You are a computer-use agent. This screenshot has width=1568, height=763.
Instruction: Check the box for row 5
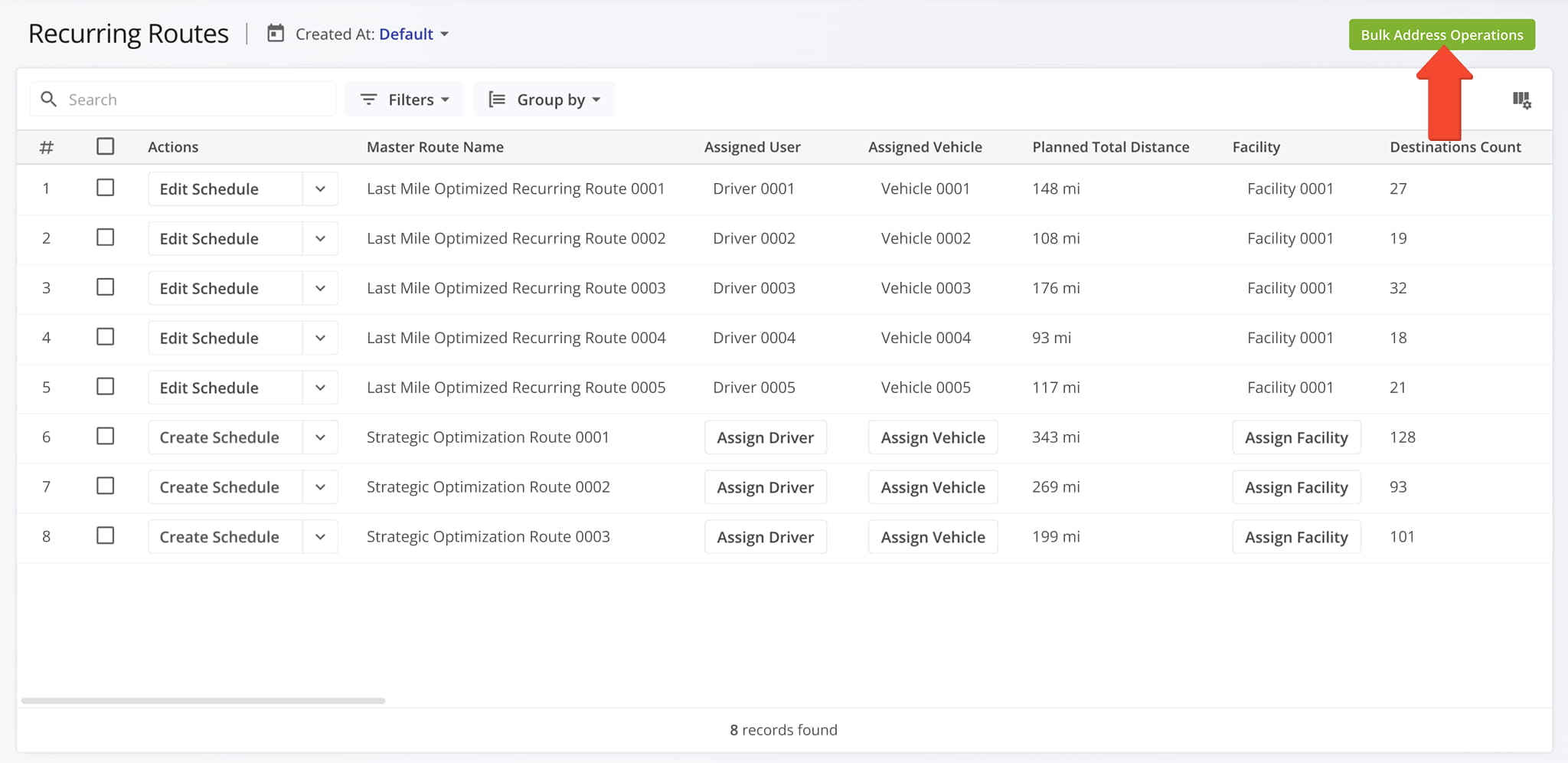point(106,387)
